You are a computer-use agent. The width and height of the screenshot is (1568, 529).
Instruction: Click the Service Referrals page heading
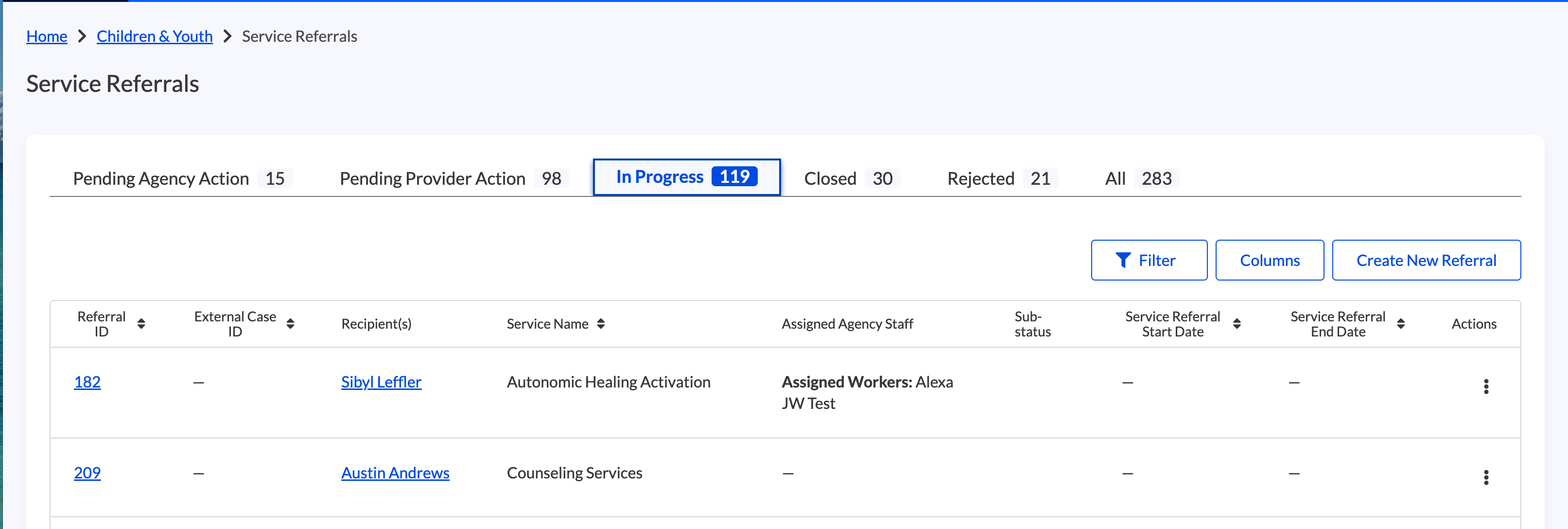pyautogui.click(x=113, y=84)
